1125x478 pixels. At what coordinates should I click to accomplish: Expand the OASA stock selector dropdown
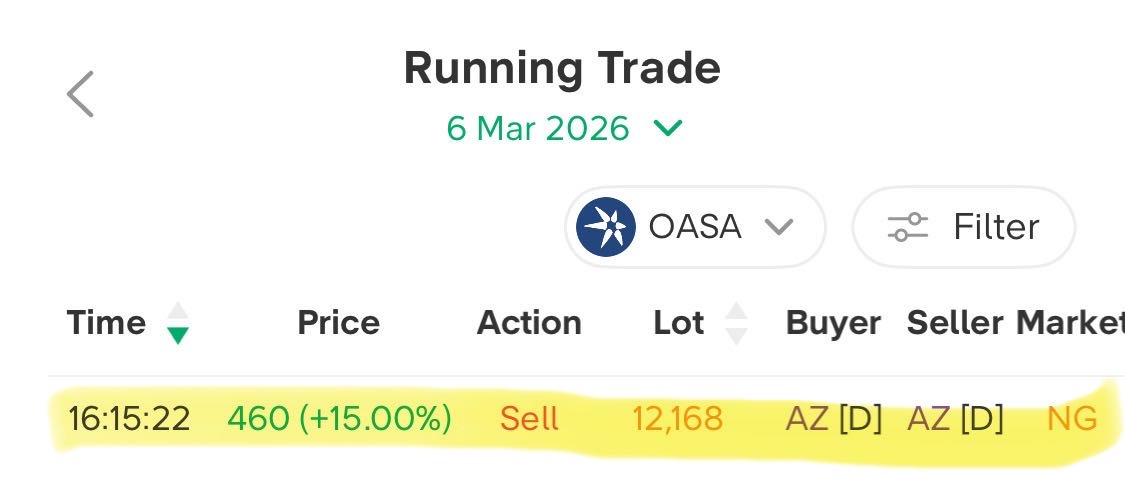pos(778,227)
